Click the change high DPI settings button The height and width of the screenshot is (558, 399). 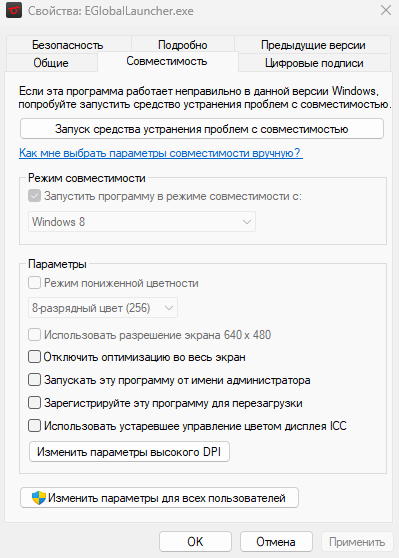tap(129, 452)
